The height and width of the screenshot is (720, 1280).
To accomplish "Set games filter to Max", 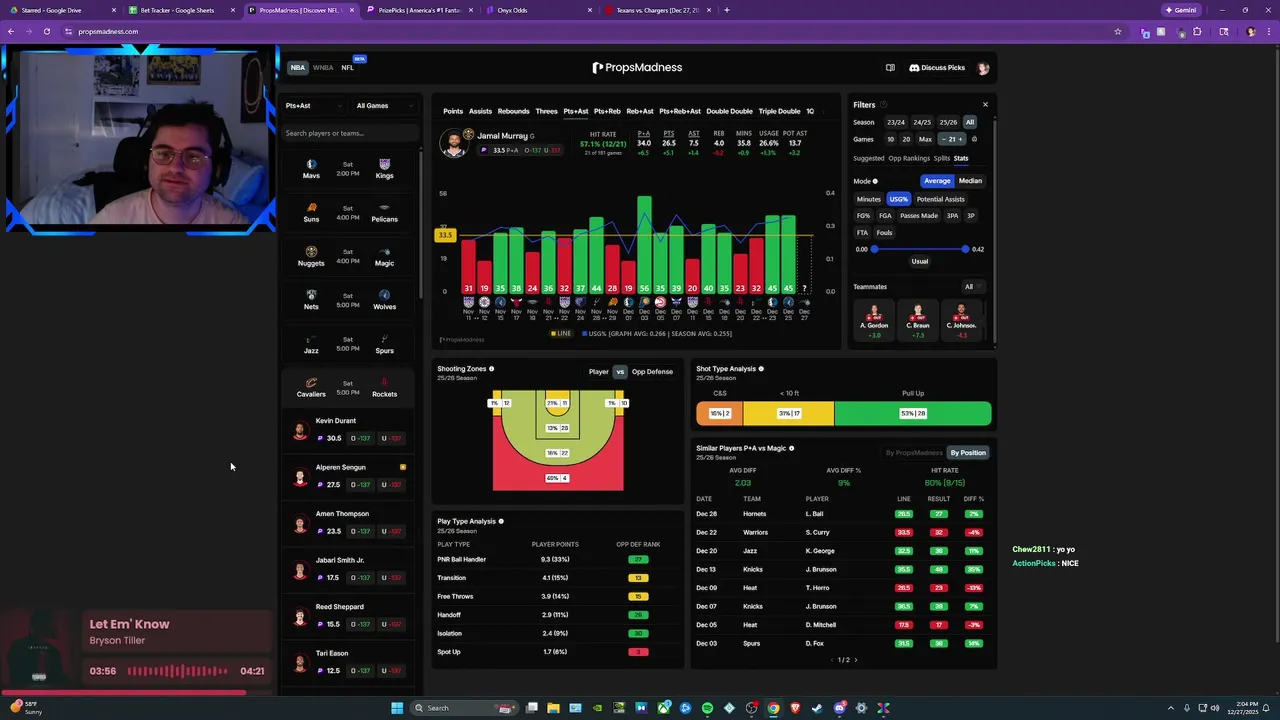I will coord(925,139).
